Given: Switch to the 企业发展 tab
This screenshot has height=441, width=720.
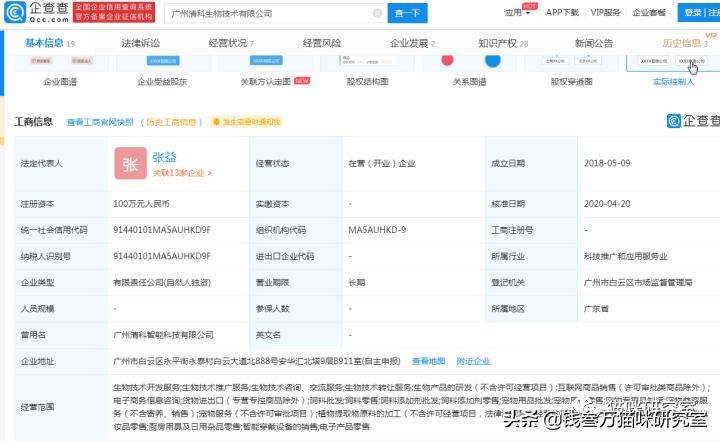Looking at the screenshot, I should (412, 43).
